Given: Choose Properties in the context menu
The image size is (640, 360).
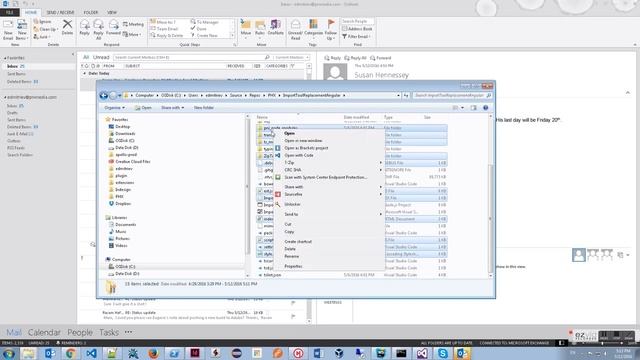Looking at the screenshot, I should pyautogui.click(x=293, y=267).
